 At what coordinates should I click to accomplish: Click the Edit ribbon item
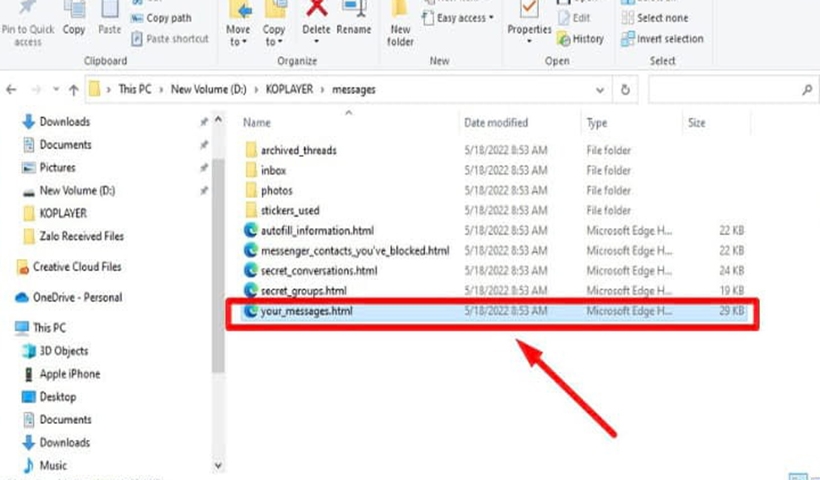click(574, 18)
